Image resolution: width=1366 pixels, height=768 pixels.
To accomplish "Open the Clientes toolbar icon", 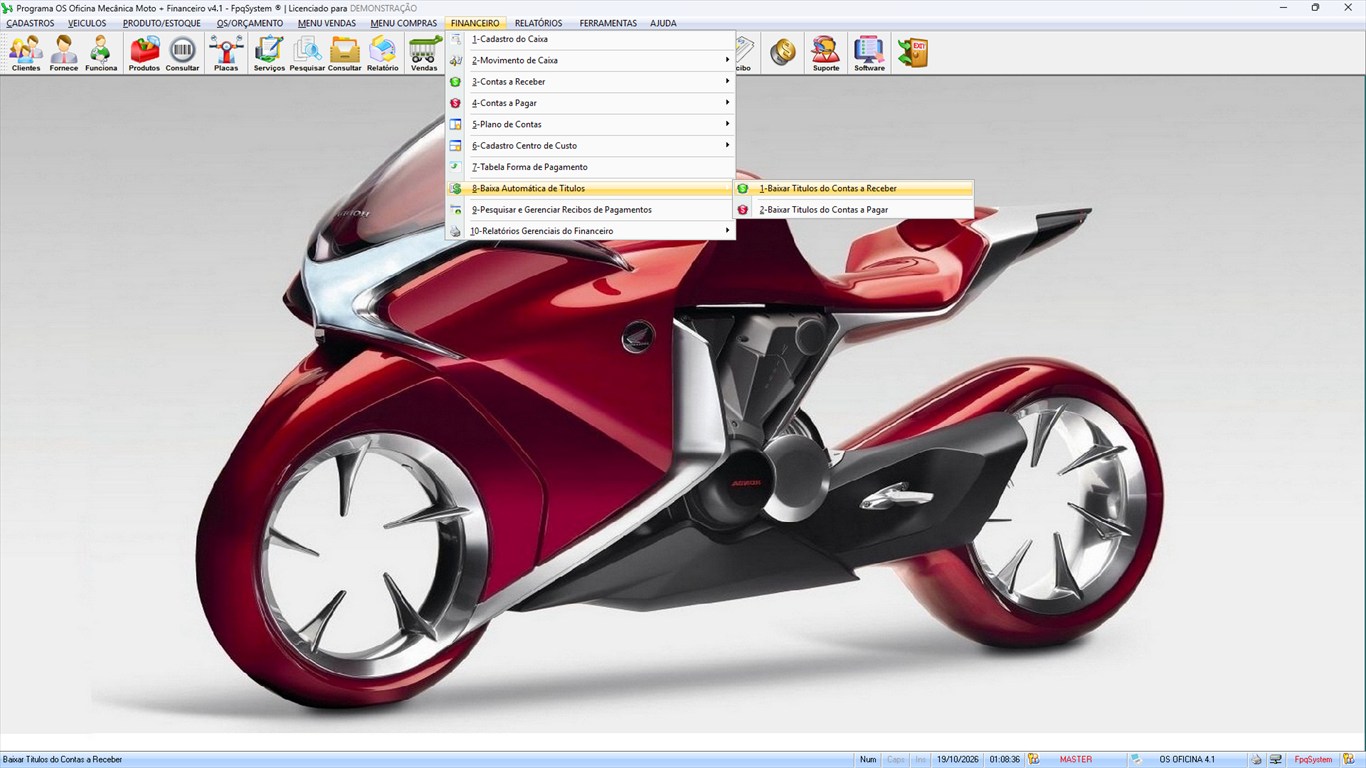I will [x=26, y=53].
